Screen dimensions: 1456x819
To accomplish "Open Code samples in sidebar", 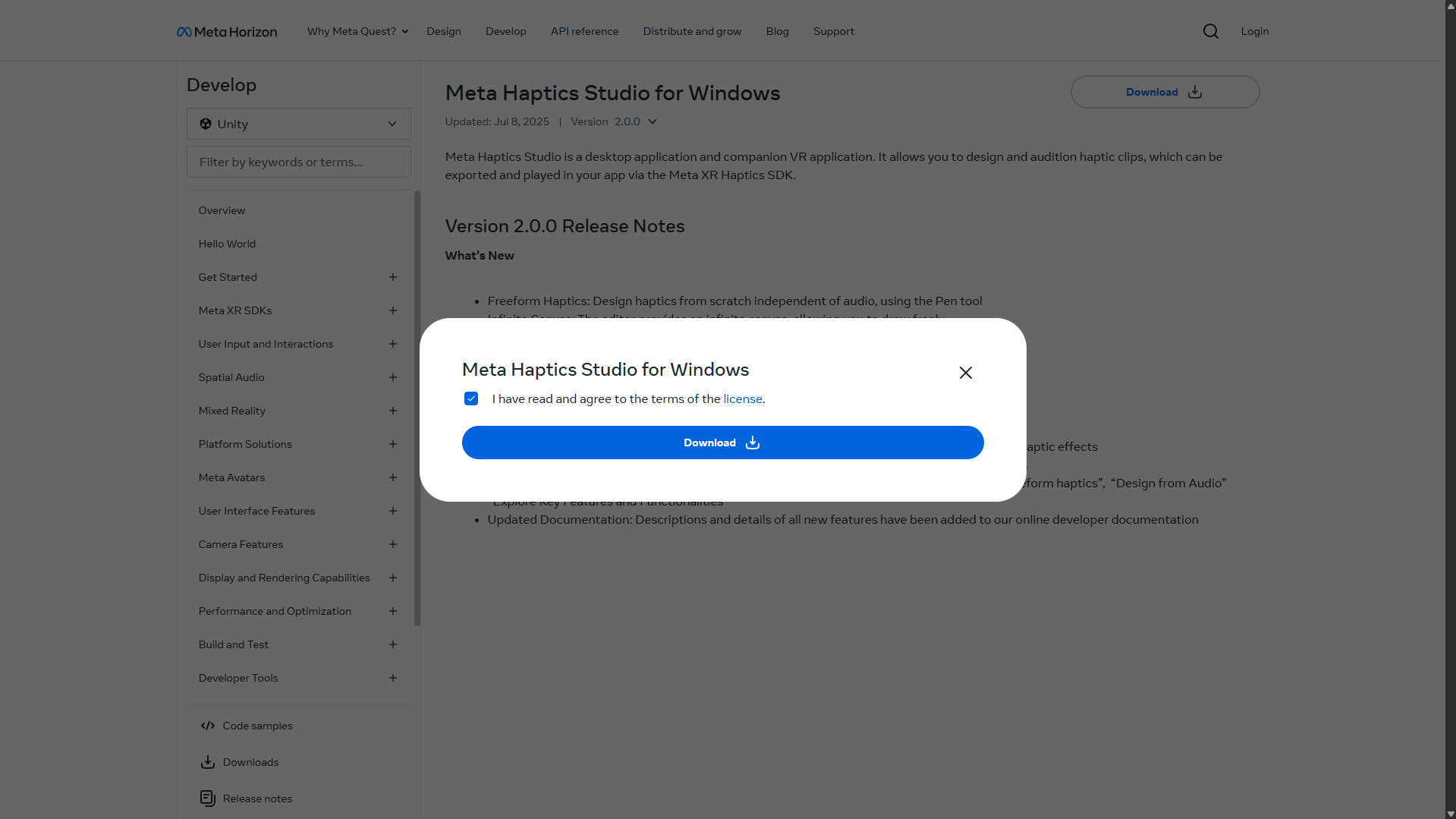I will [x=257, y=726].
